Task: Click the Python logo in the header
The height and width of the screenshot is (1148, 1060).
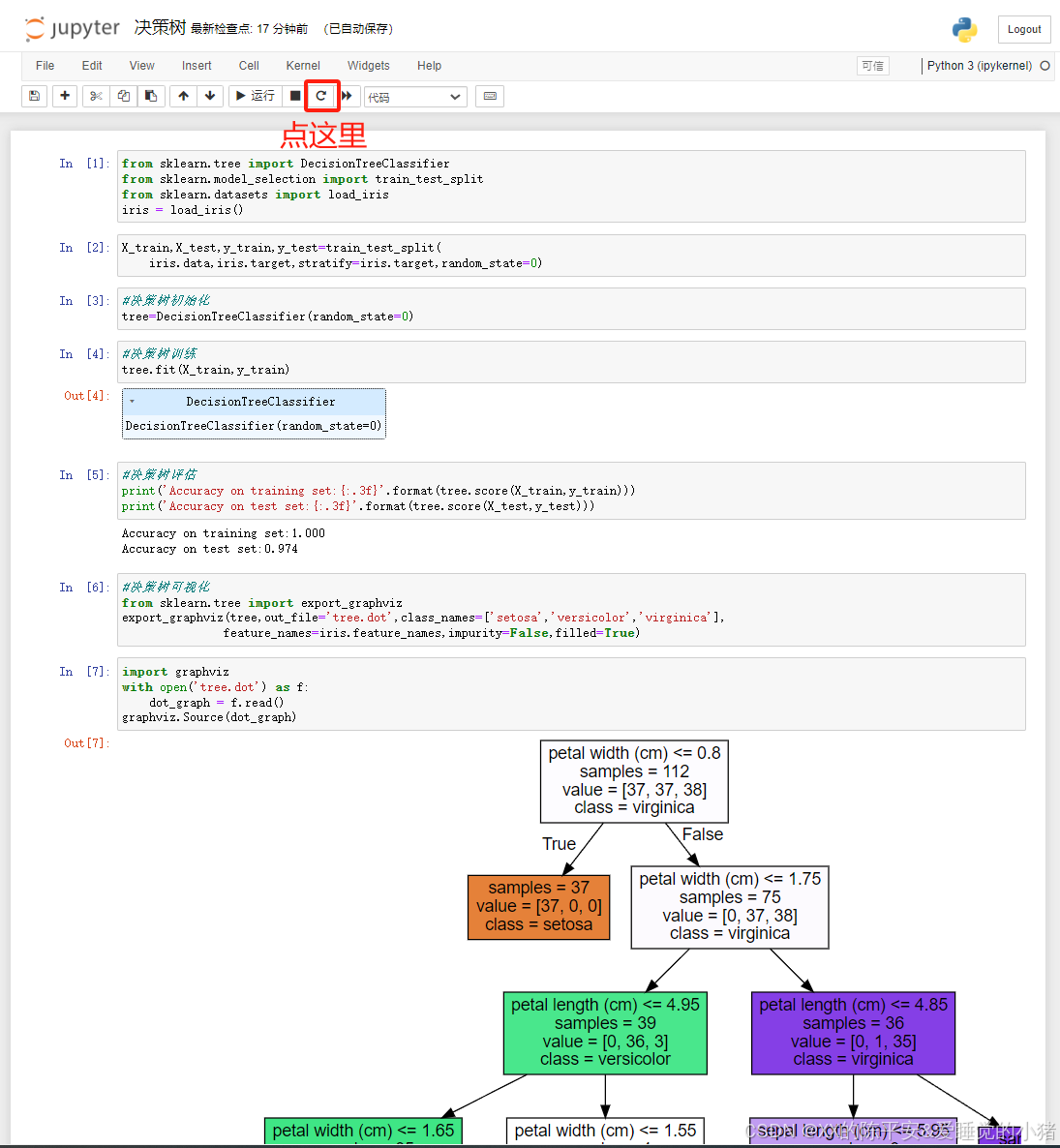Action: pyautogui.click(x=965, y=29)
